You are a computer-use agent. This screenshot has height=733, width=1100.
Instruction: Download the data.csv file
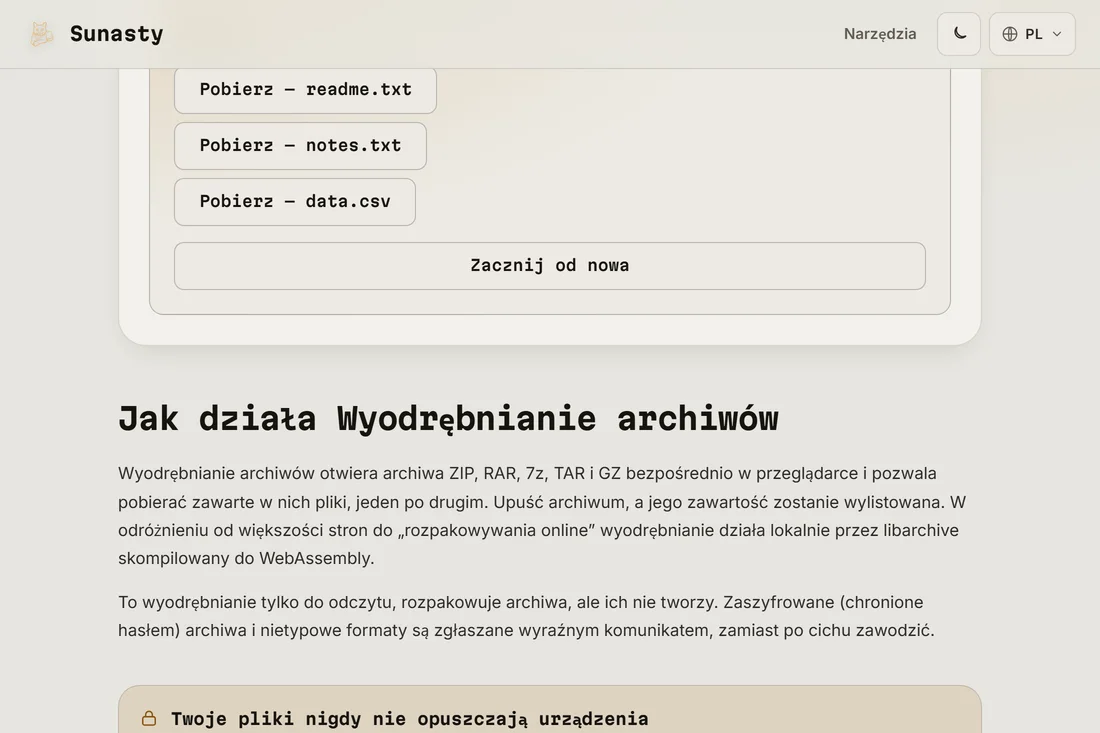click(x=295, y=202)
